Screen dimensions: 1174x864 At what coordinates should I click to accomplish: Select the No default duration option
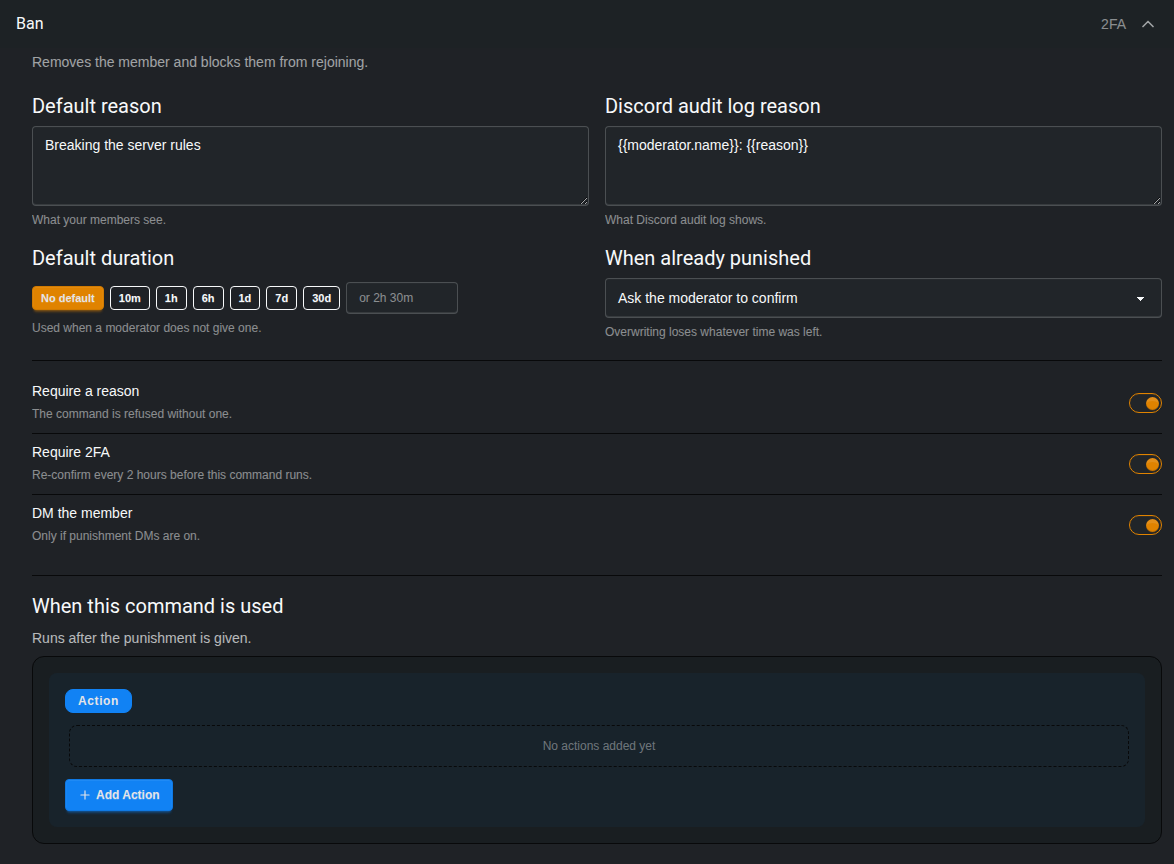(67, 298)
